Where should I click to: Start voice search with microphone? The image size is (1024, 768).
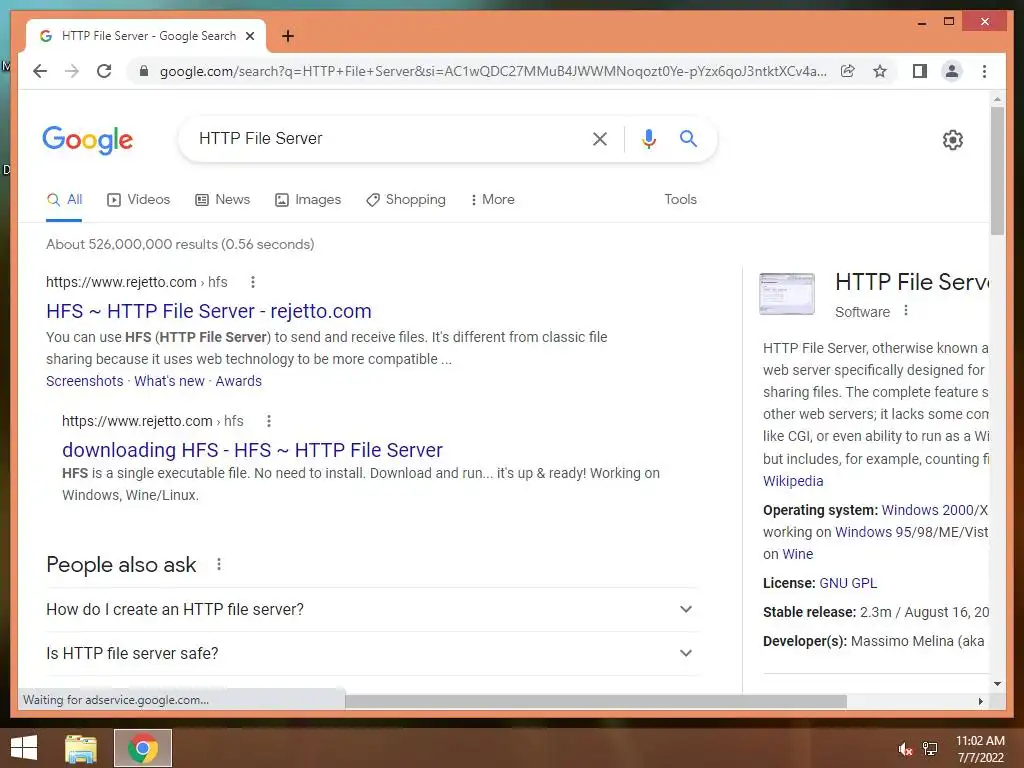pos(648,138)
